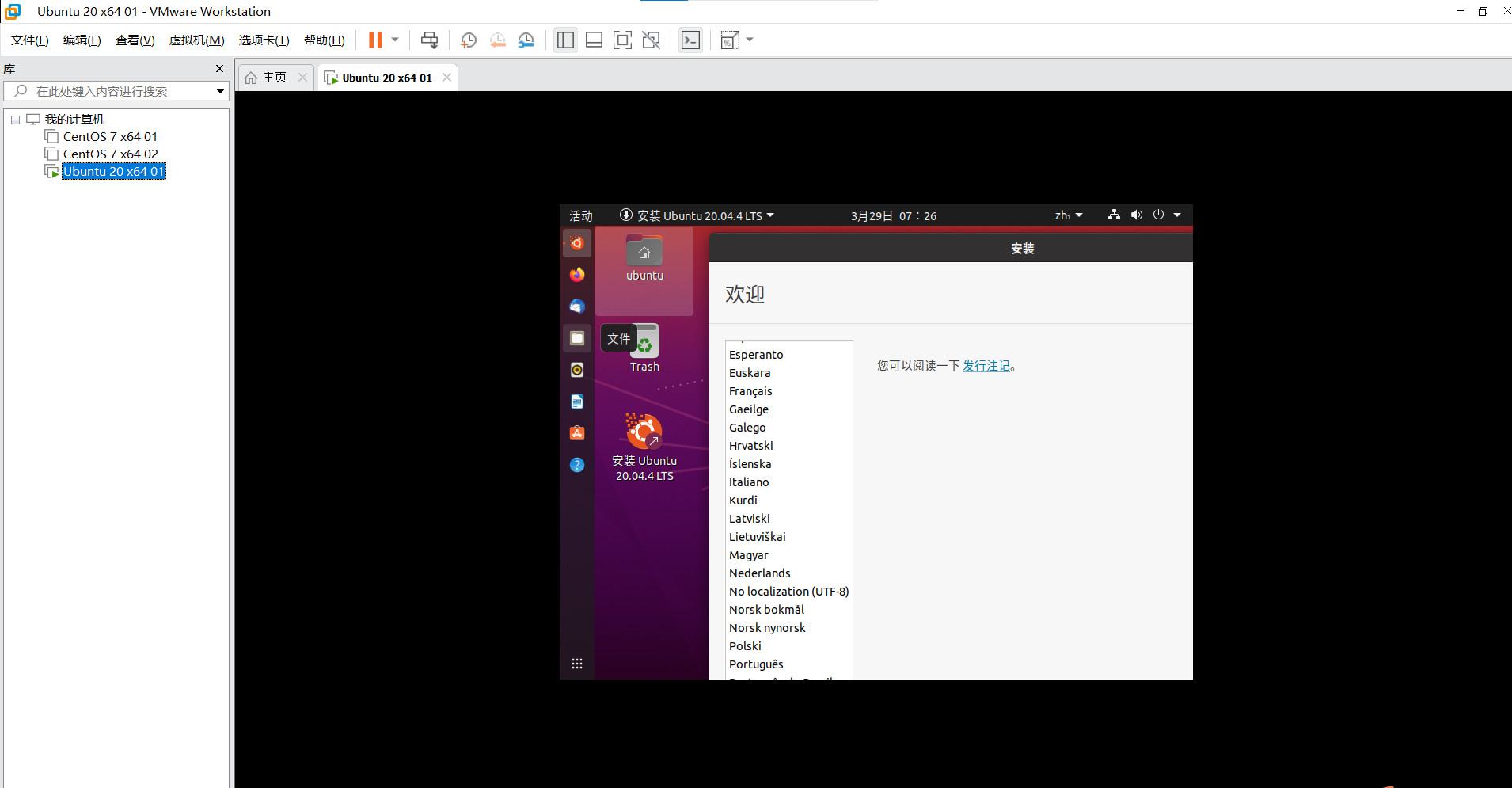Click the Ubuntu installer icon in the dock

[x=577, y=243]
